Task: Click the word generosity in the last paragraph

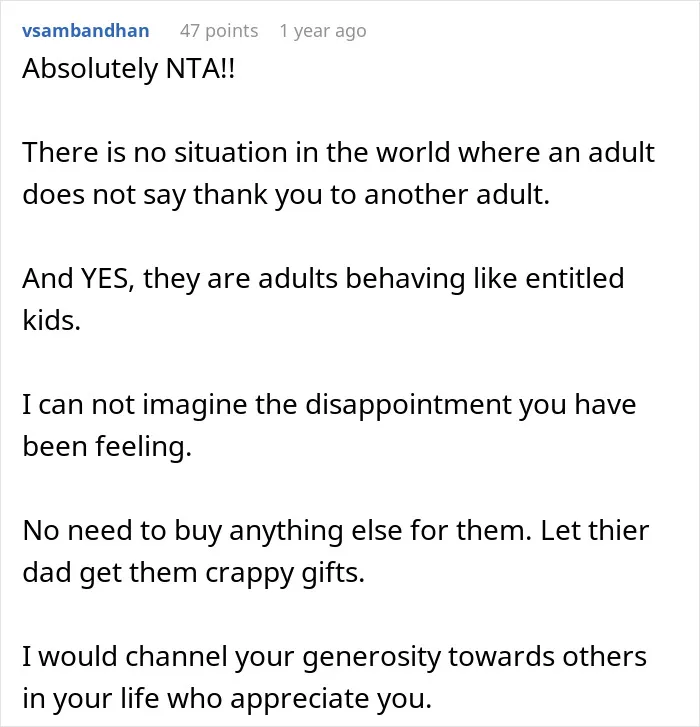Action: [x=371, y=657]
